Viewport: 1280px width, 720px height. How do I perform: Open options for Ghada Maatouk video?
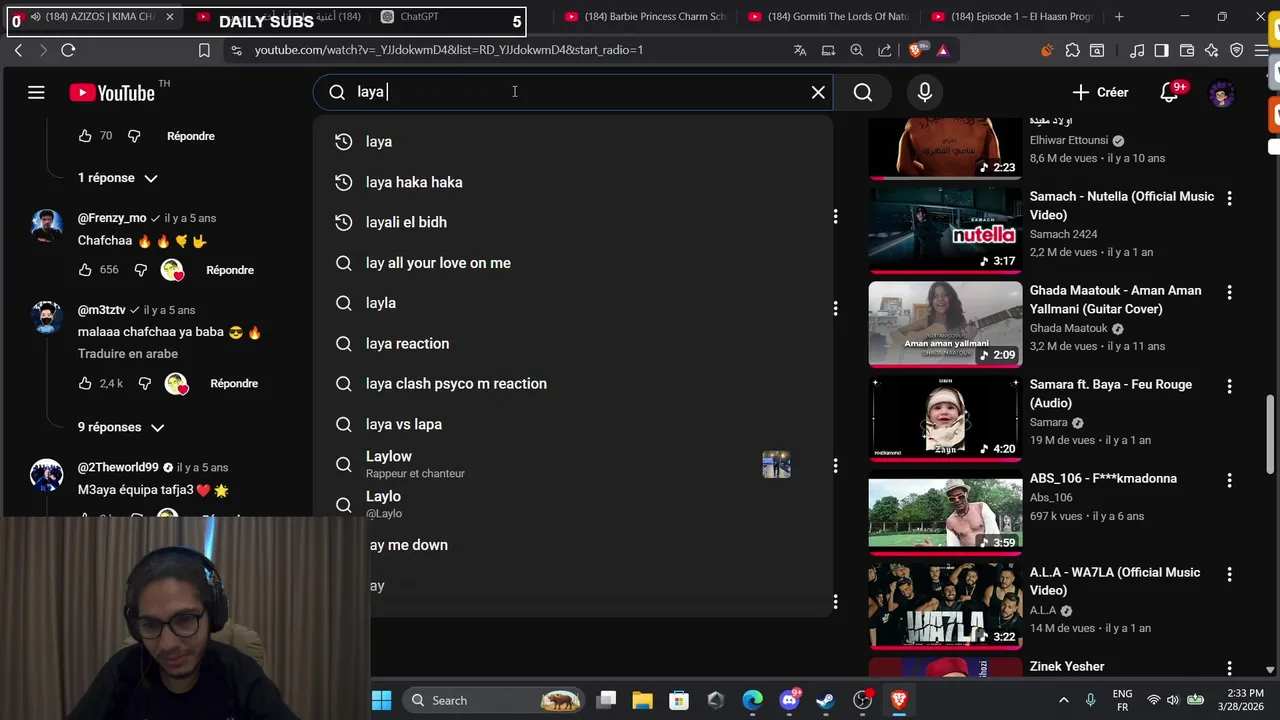point(1229,292)
